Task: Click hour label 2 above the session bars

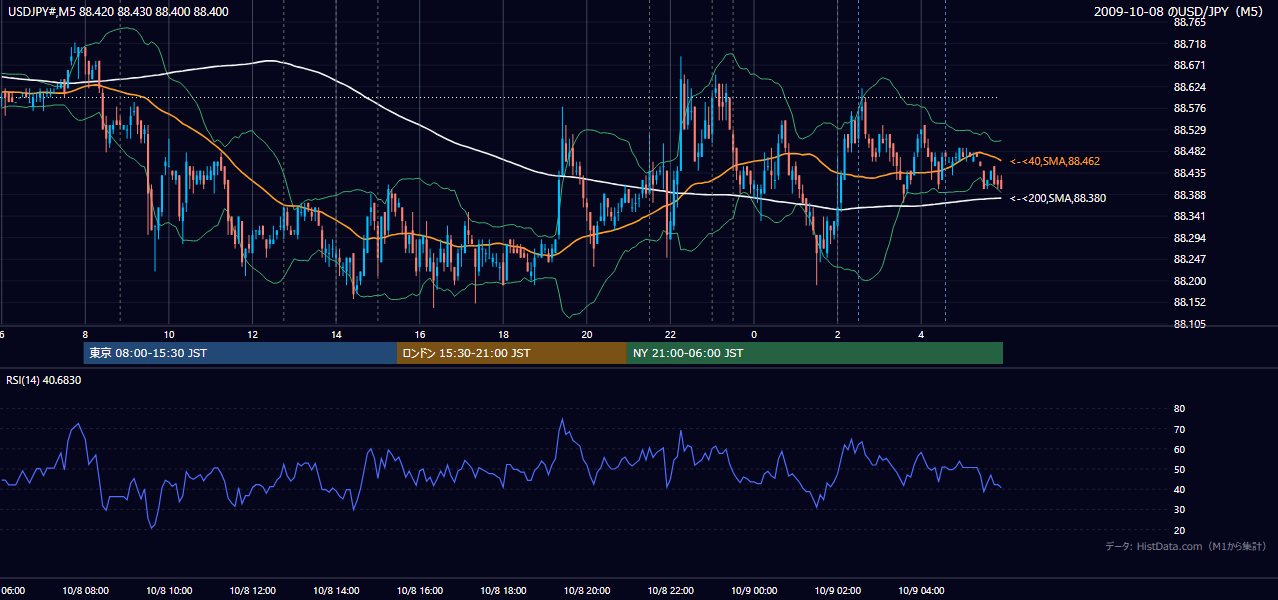Action: click(837, 334)
